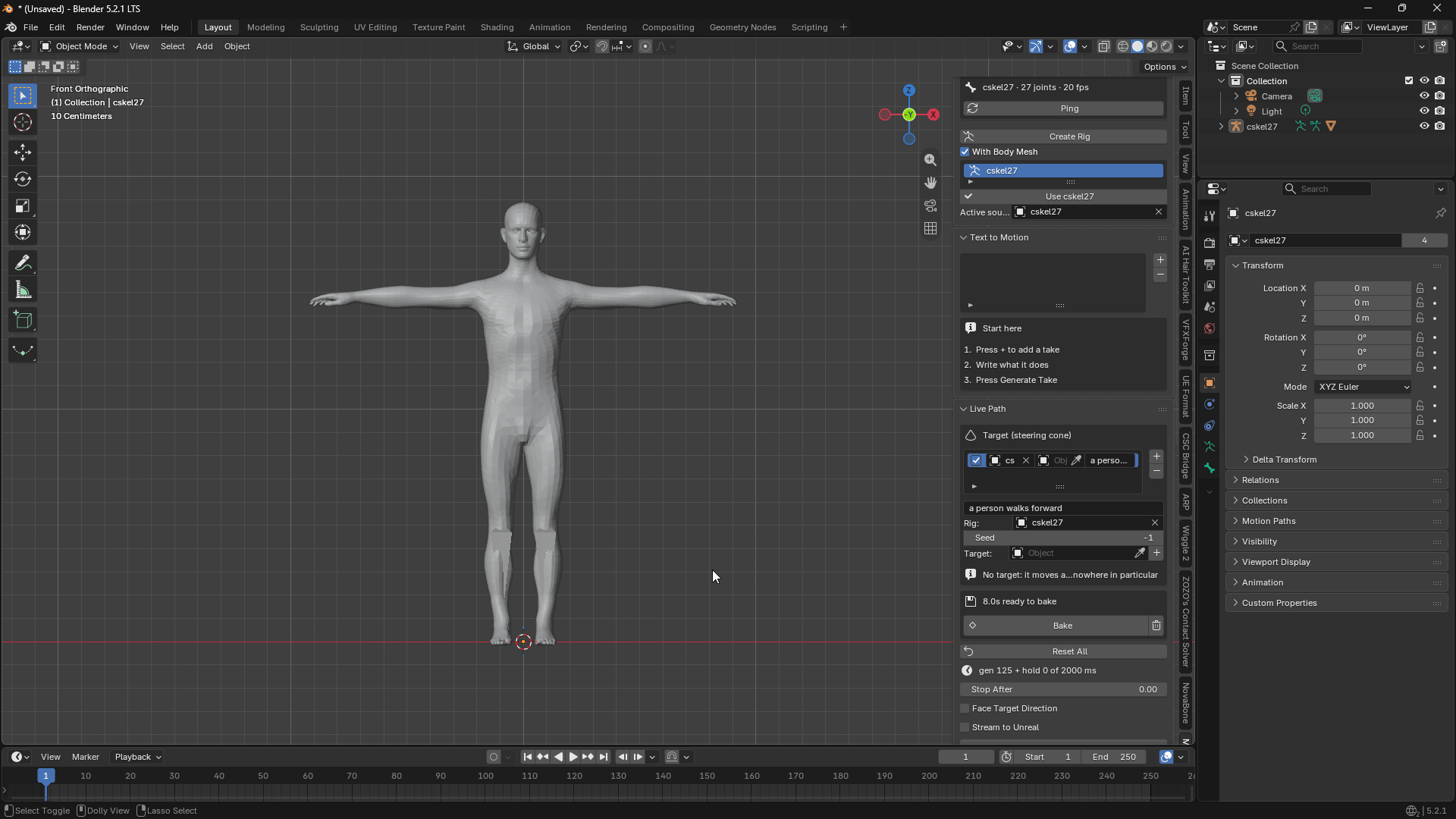Screen dimensions: 1456x819
Task: Open the Physics properties tab icon
Action: 1210,404
